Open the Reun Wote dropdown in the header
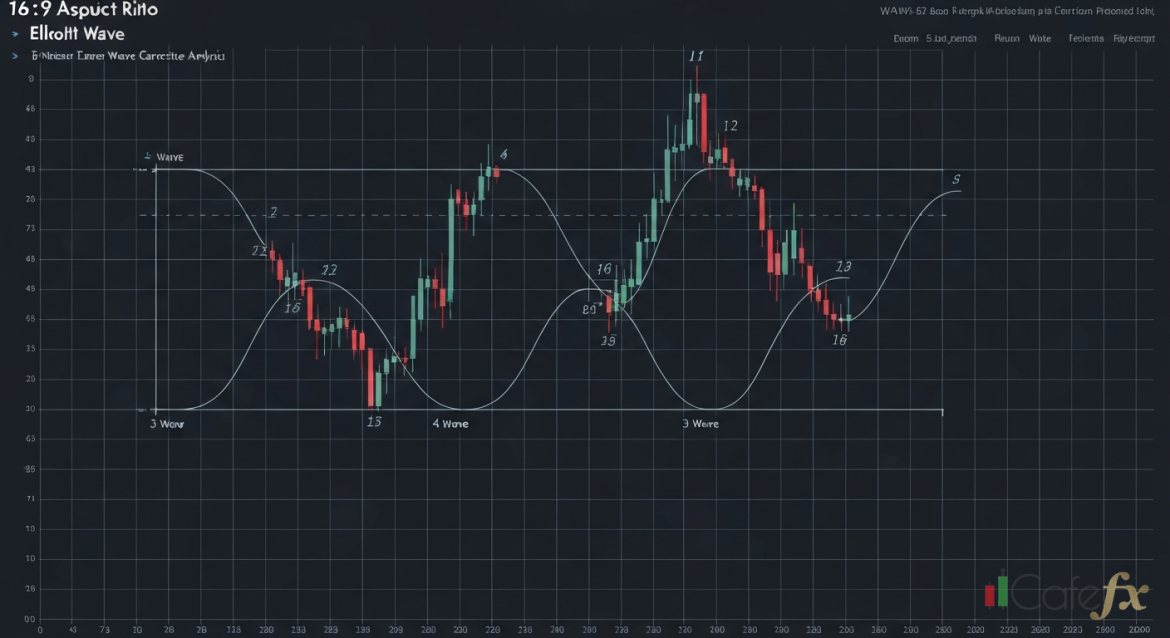 click(1024, 37)
